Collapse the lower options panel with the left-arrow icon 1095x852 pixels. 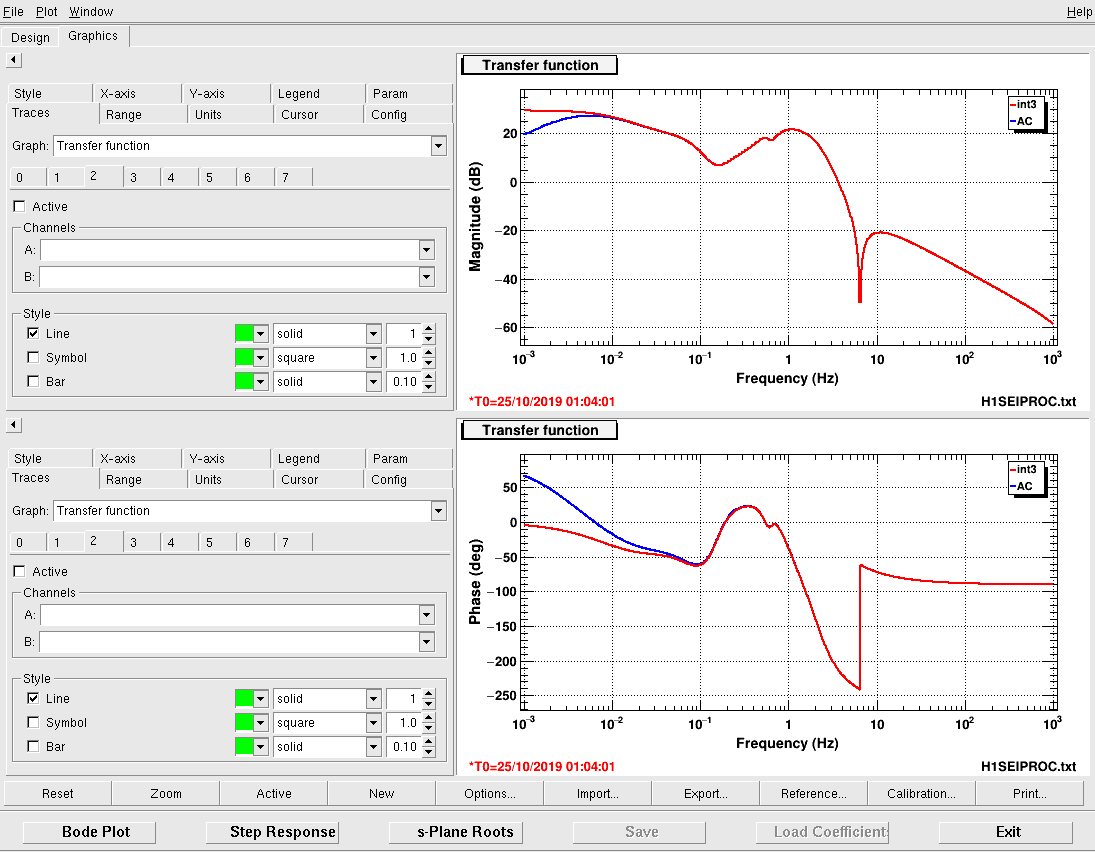(x=14, y=425)
